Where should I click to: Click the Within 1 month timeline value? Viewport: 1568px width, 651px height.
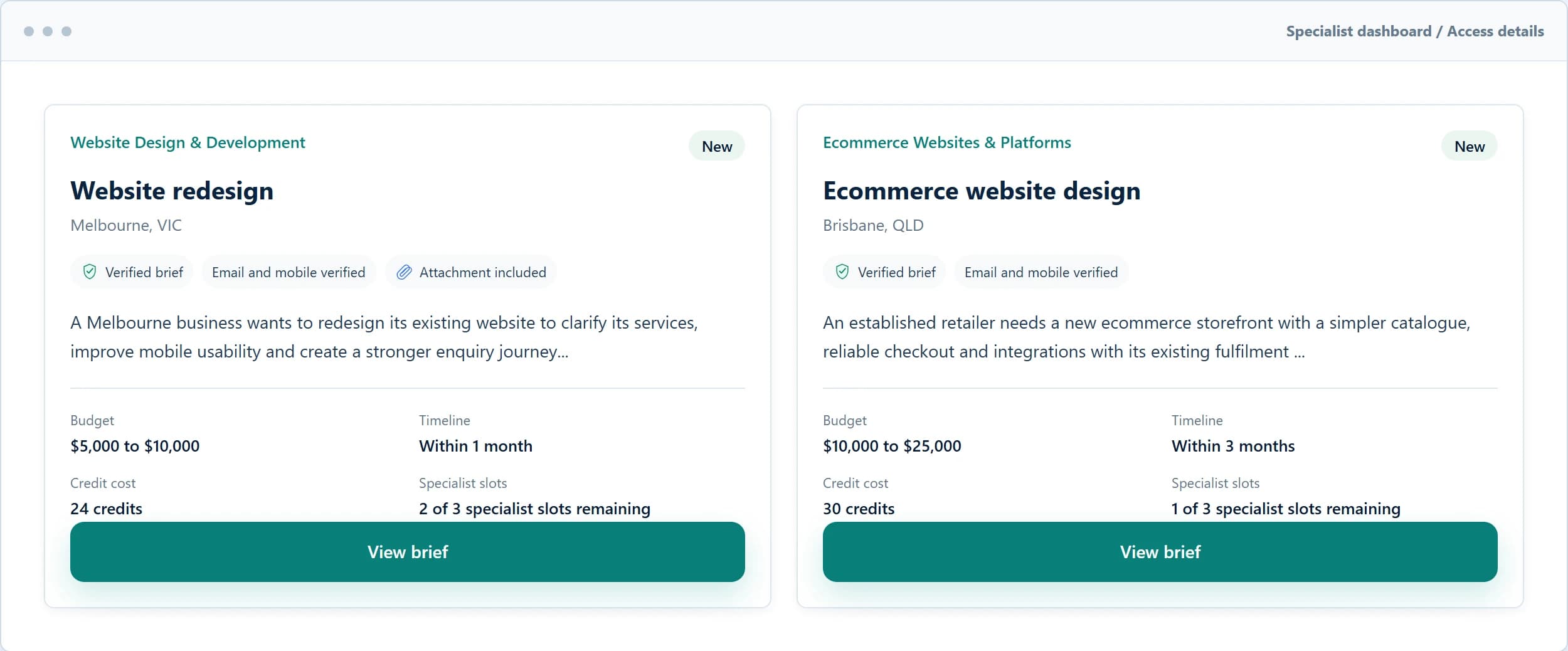click(x=475, y=446)
